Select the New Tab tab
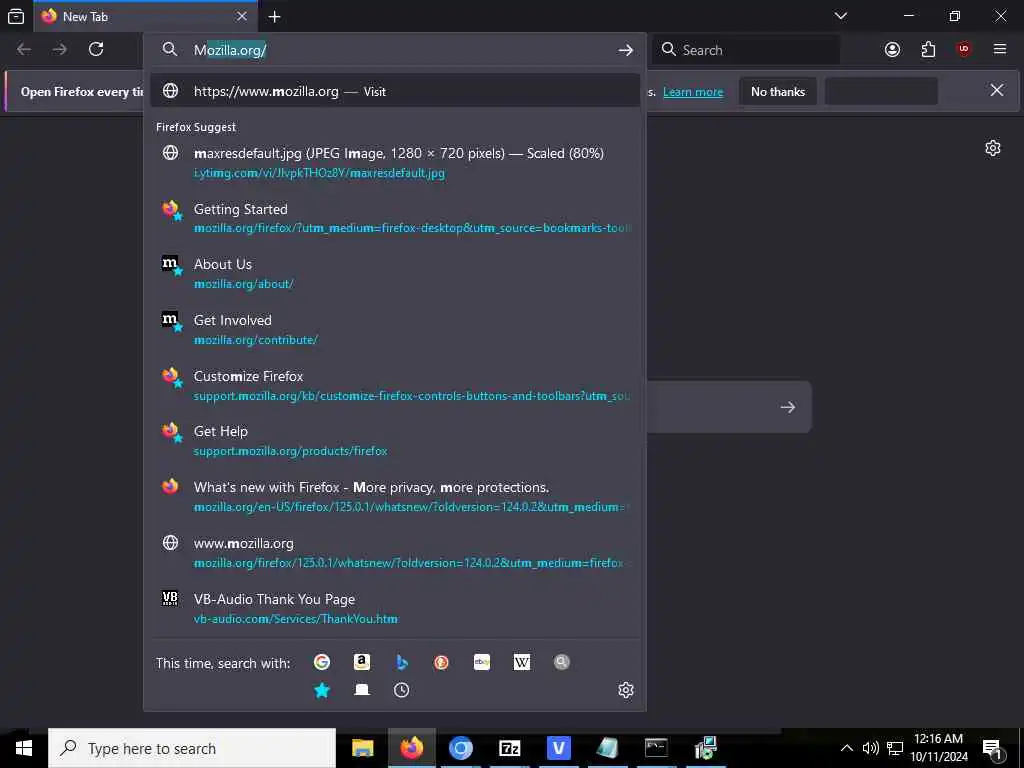The height and width of the screenshot is (768, 1024). 145,16
